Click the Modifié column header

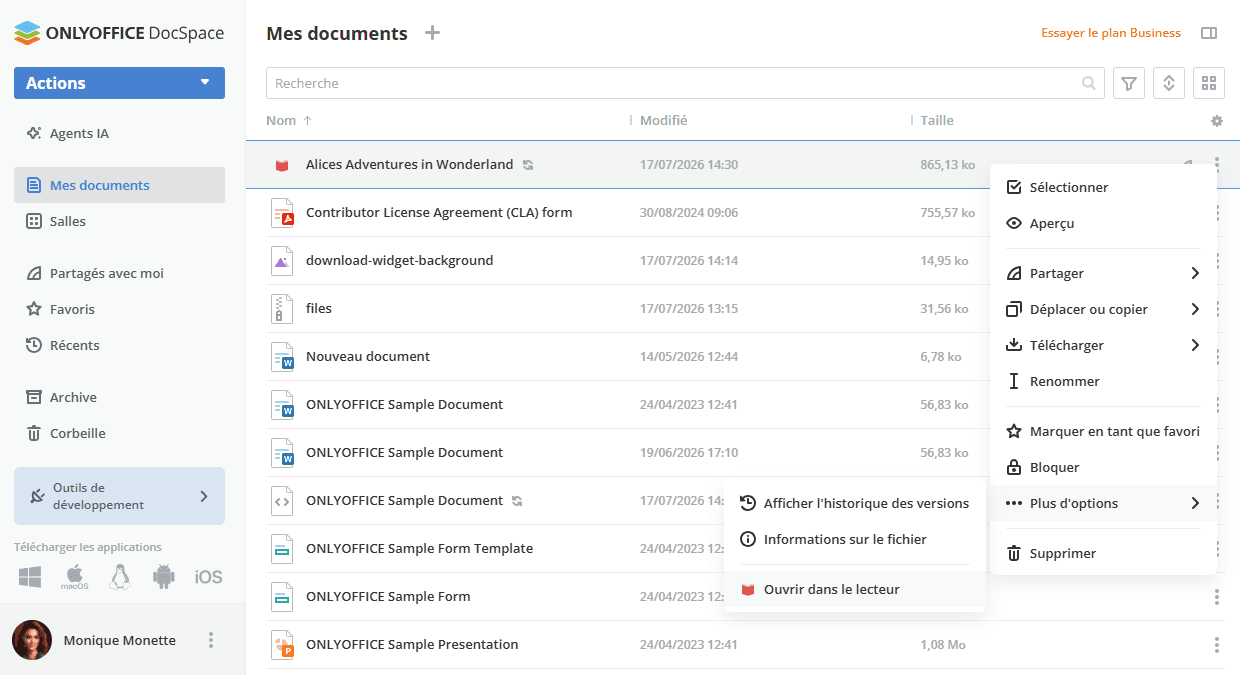pyautogui.click(x=663, y=120)
